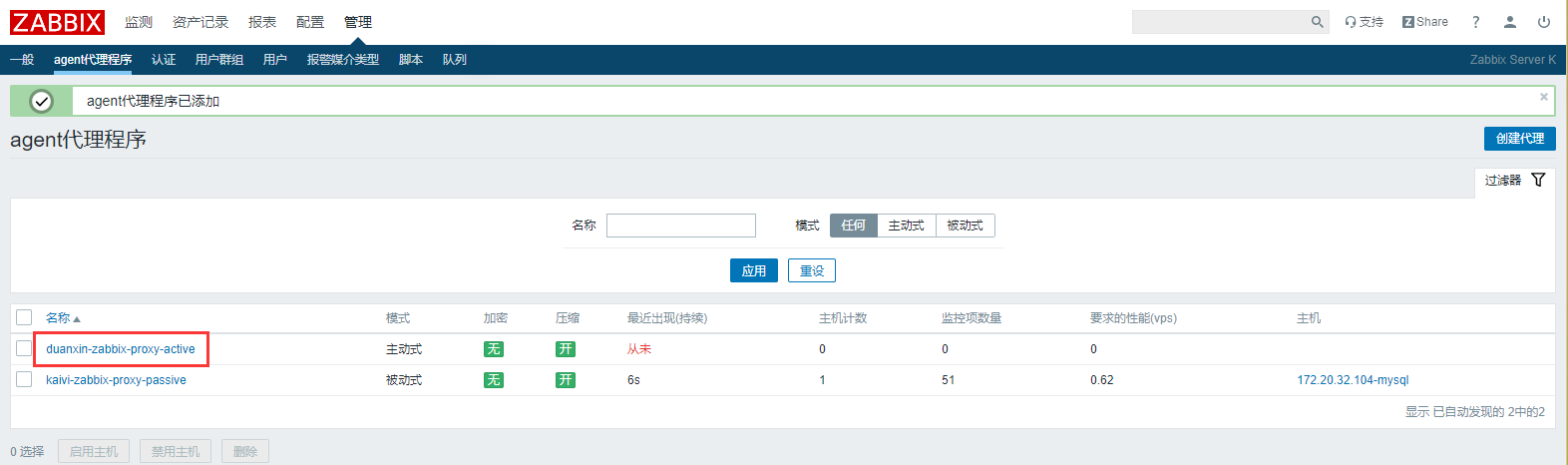The image size is (1568, 465).
Task: Open the 队列 submenu
Action: click(455, 60)
